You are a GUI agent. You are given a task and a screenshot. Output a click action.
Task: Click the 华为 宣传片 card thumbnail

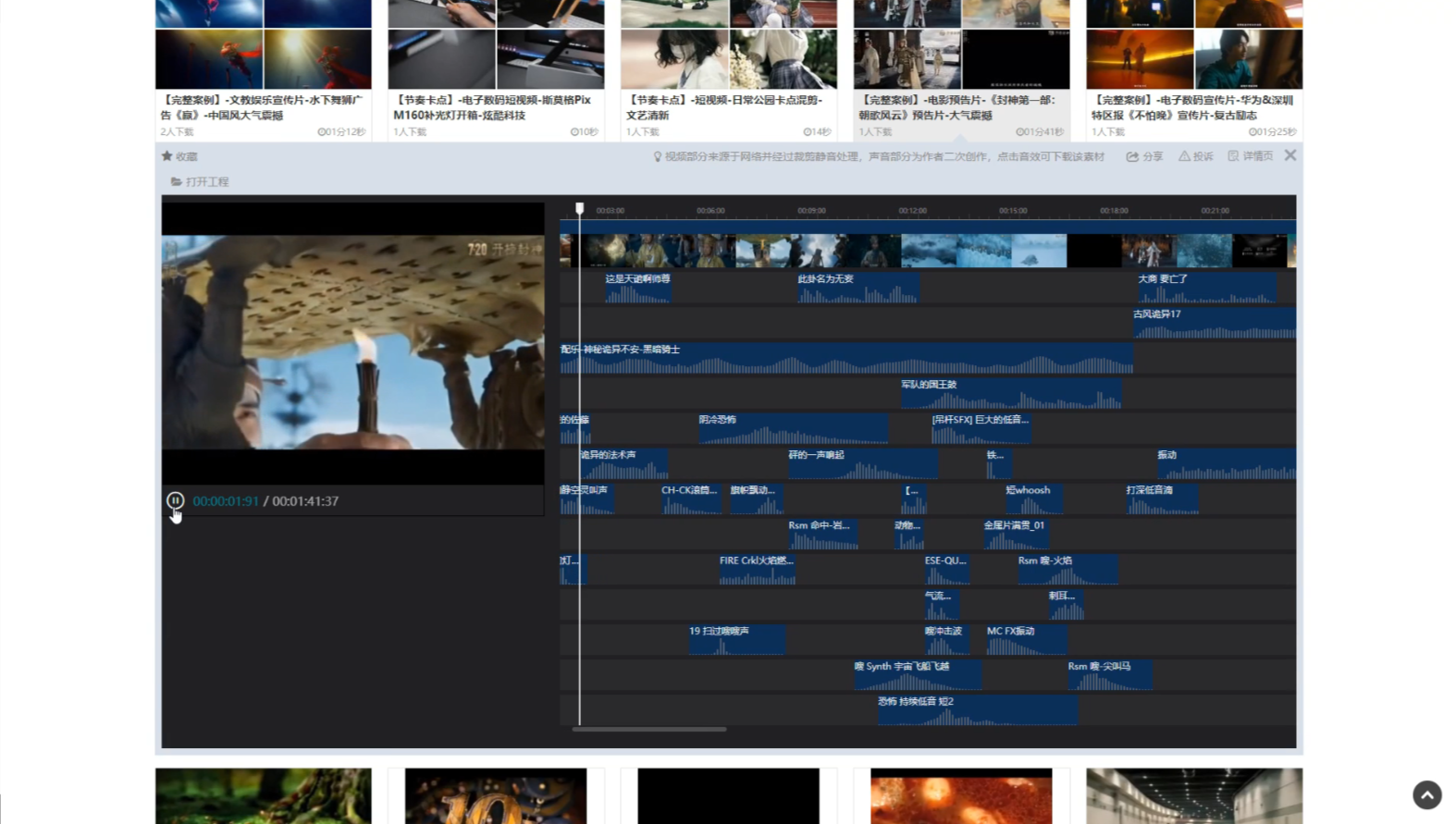pos(1194,44)
